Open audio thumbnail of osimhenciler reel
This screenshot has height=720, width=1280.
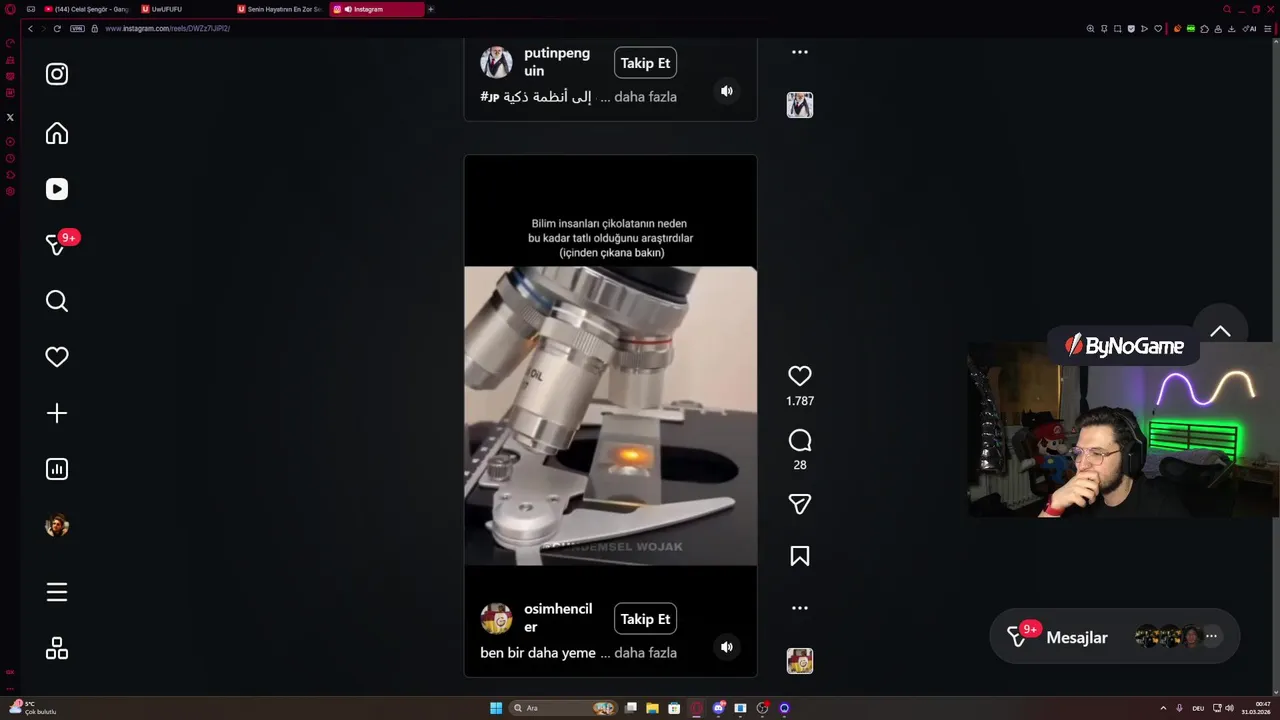[x=800, y=661]
